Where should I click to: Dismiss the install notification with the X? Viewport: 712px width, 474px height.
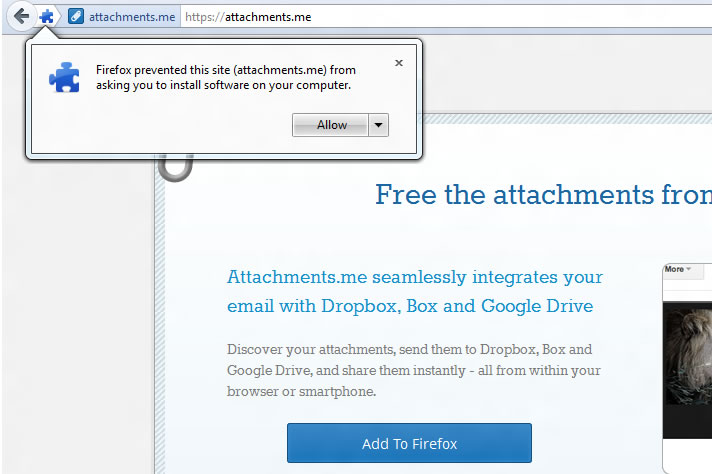399,63
